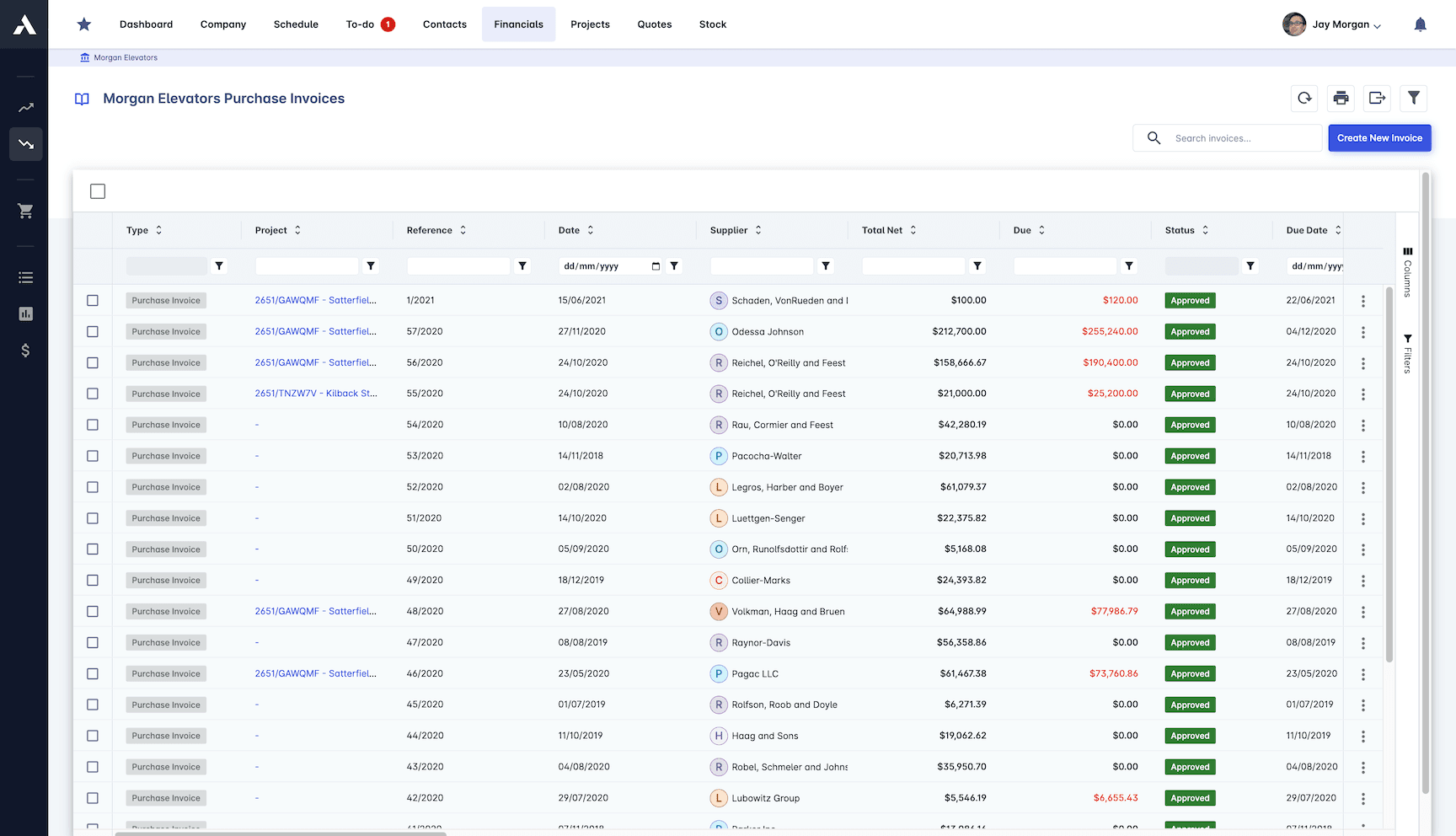Open the sales trends sidebar icon
The height and width of the screenshot is (836, 1456).
point(25,107)
